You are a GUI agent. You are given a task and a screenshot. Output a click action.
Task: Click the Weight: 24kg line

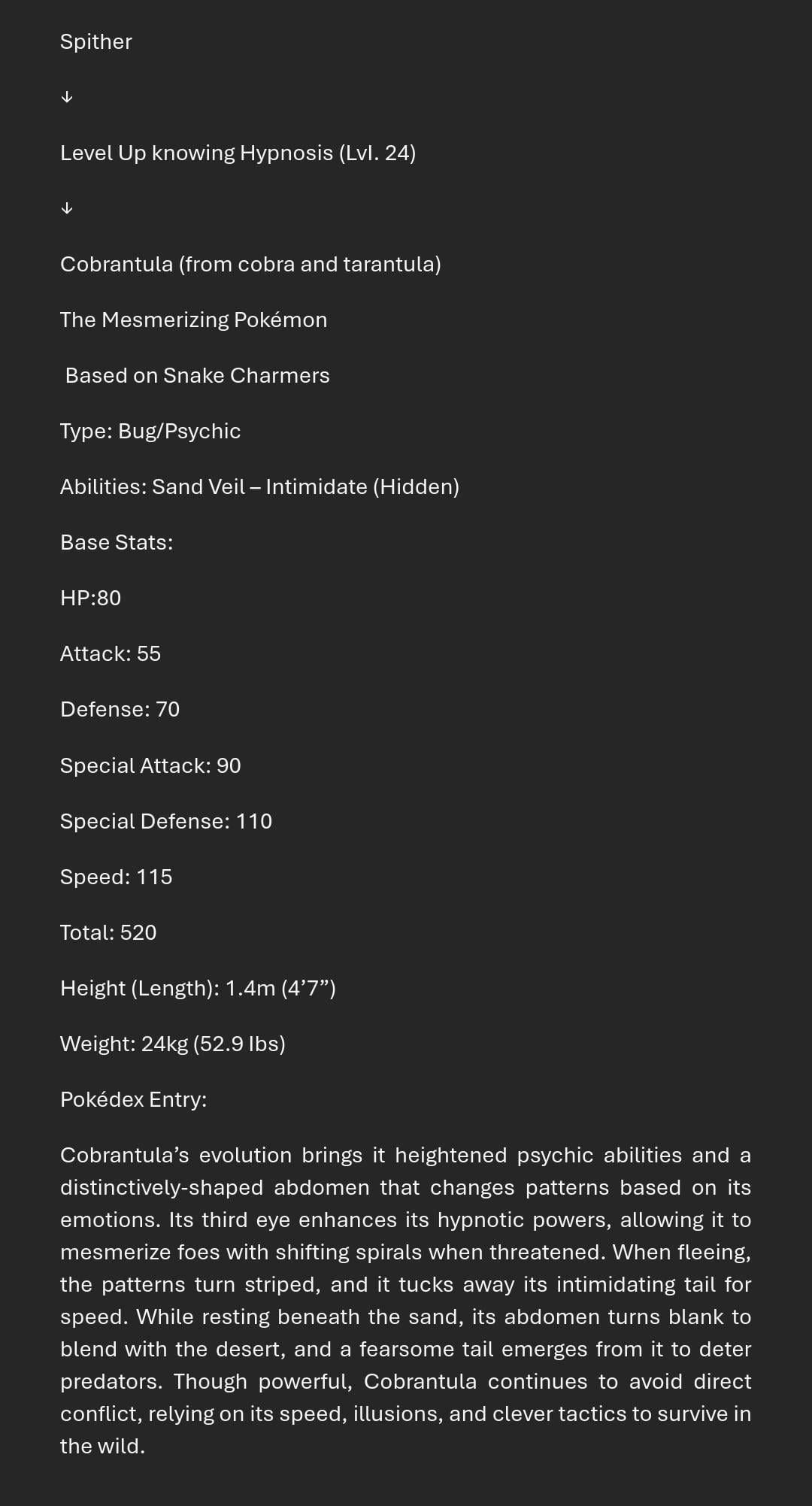coord(173,1044)
